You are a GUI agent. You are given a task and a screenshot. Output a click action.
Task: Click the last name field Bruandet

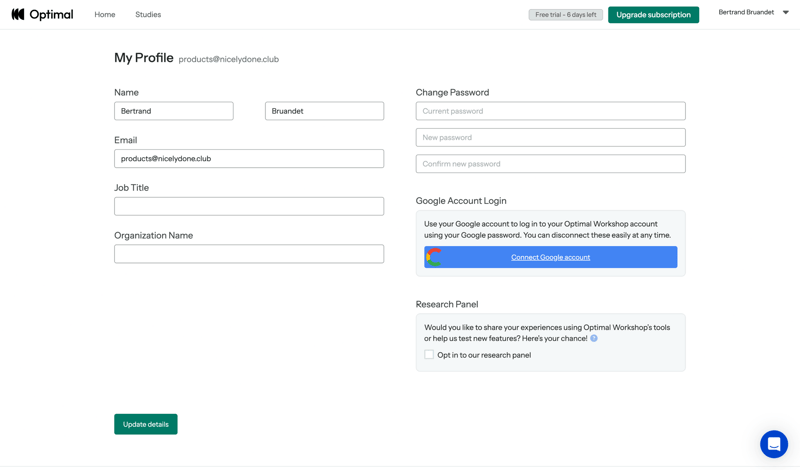pos(324,111)
